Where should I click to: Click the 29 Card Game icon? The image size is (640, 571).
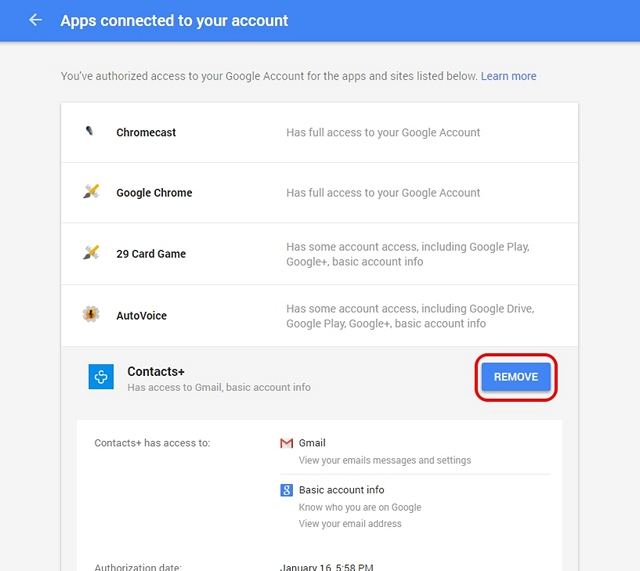click(x=91, y=252)
